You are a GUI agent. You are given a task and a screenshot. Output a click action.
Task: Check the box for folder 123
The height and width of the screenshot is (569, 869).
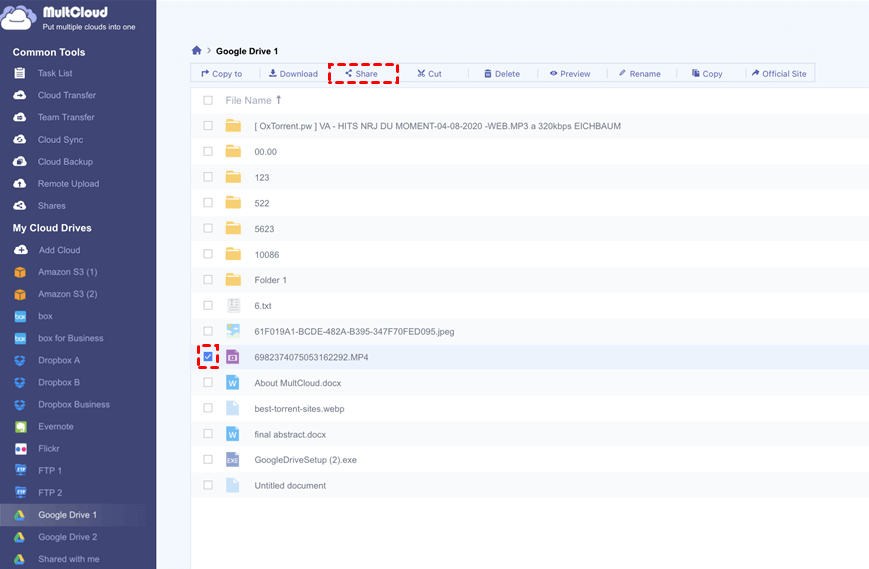coord(208,177)
